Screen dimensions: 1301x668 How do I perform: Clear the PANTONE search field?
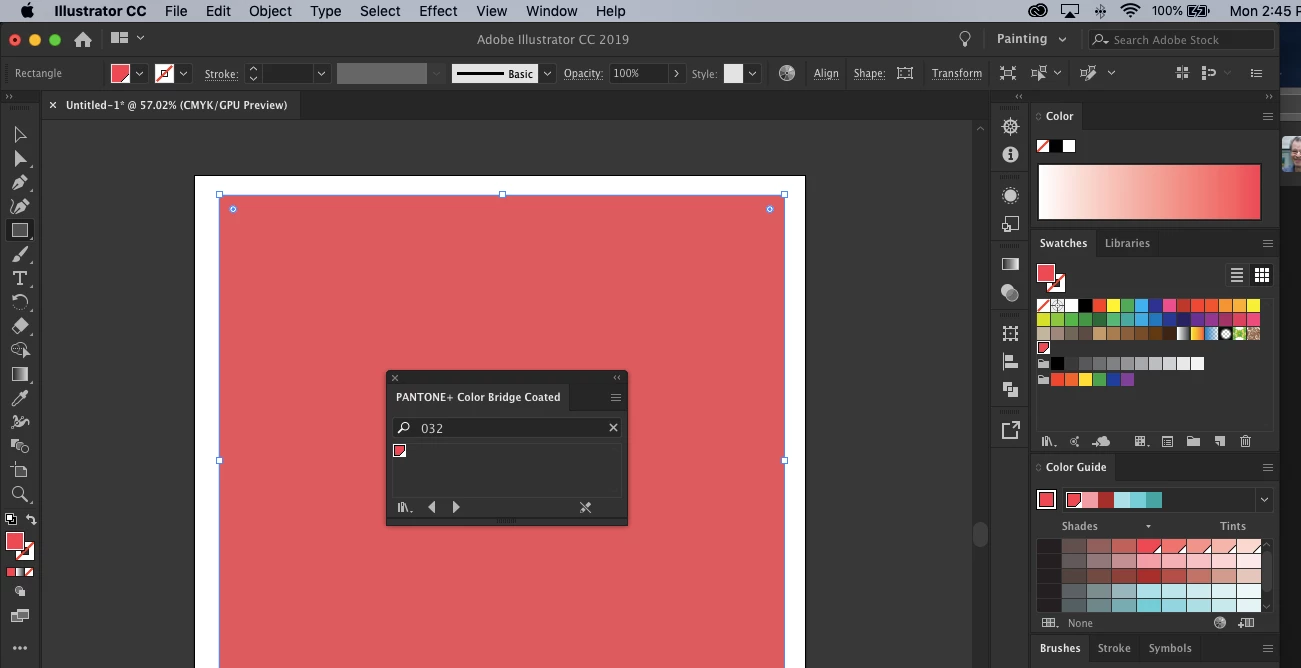tap(613, 428)
